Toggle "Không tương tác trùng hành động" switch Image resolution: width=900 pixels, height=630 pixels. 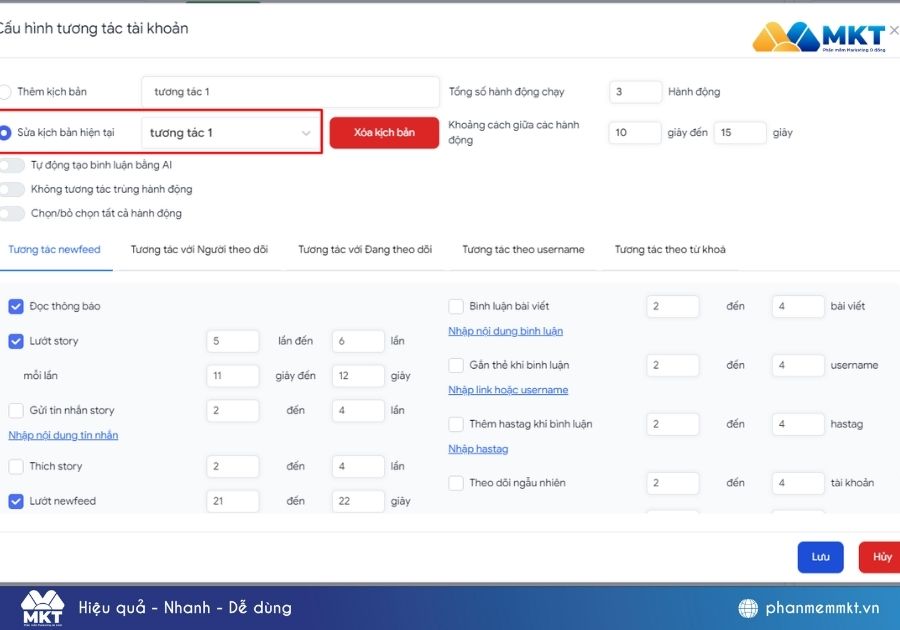point(11,189)
